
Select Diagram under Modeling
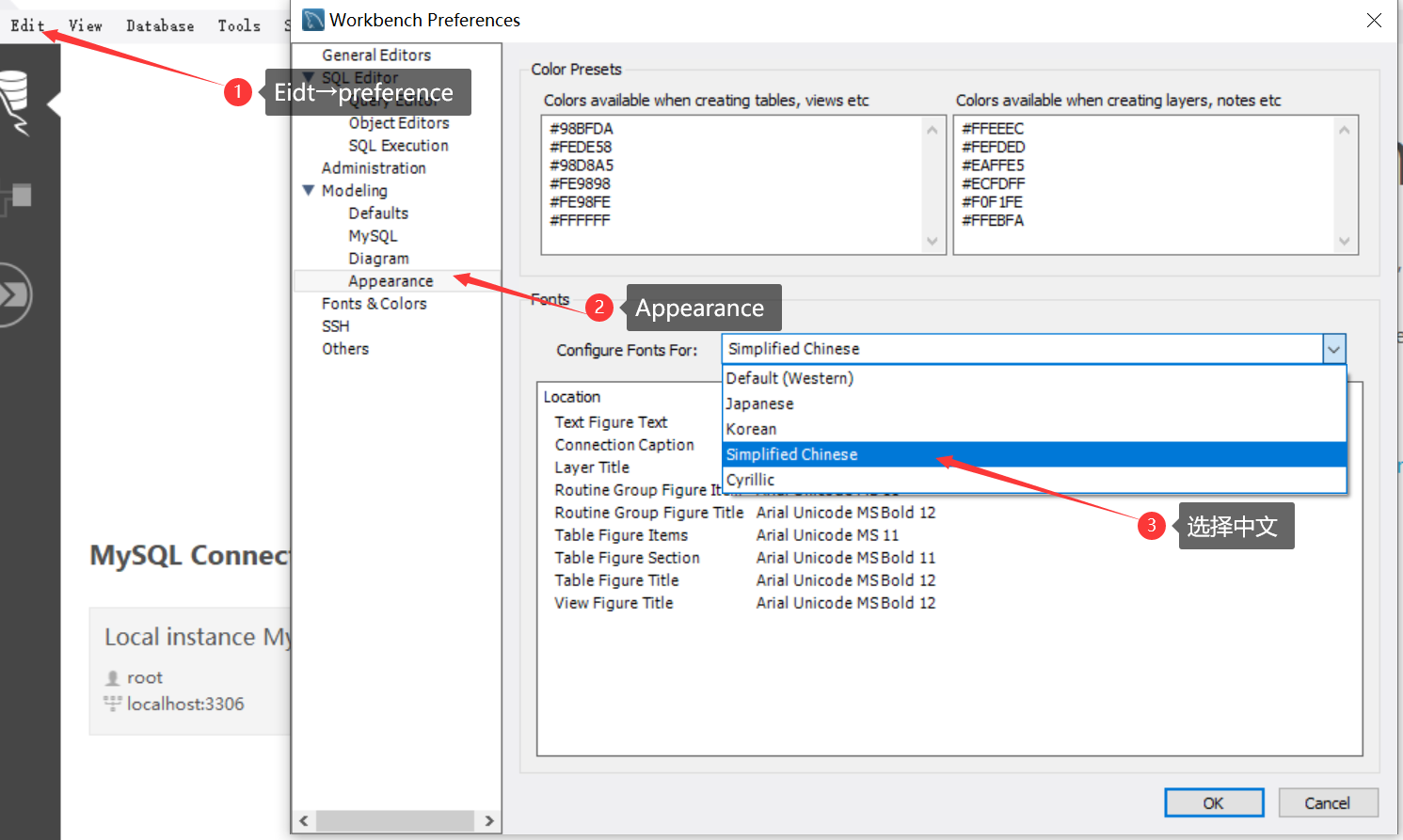(378, 259)
